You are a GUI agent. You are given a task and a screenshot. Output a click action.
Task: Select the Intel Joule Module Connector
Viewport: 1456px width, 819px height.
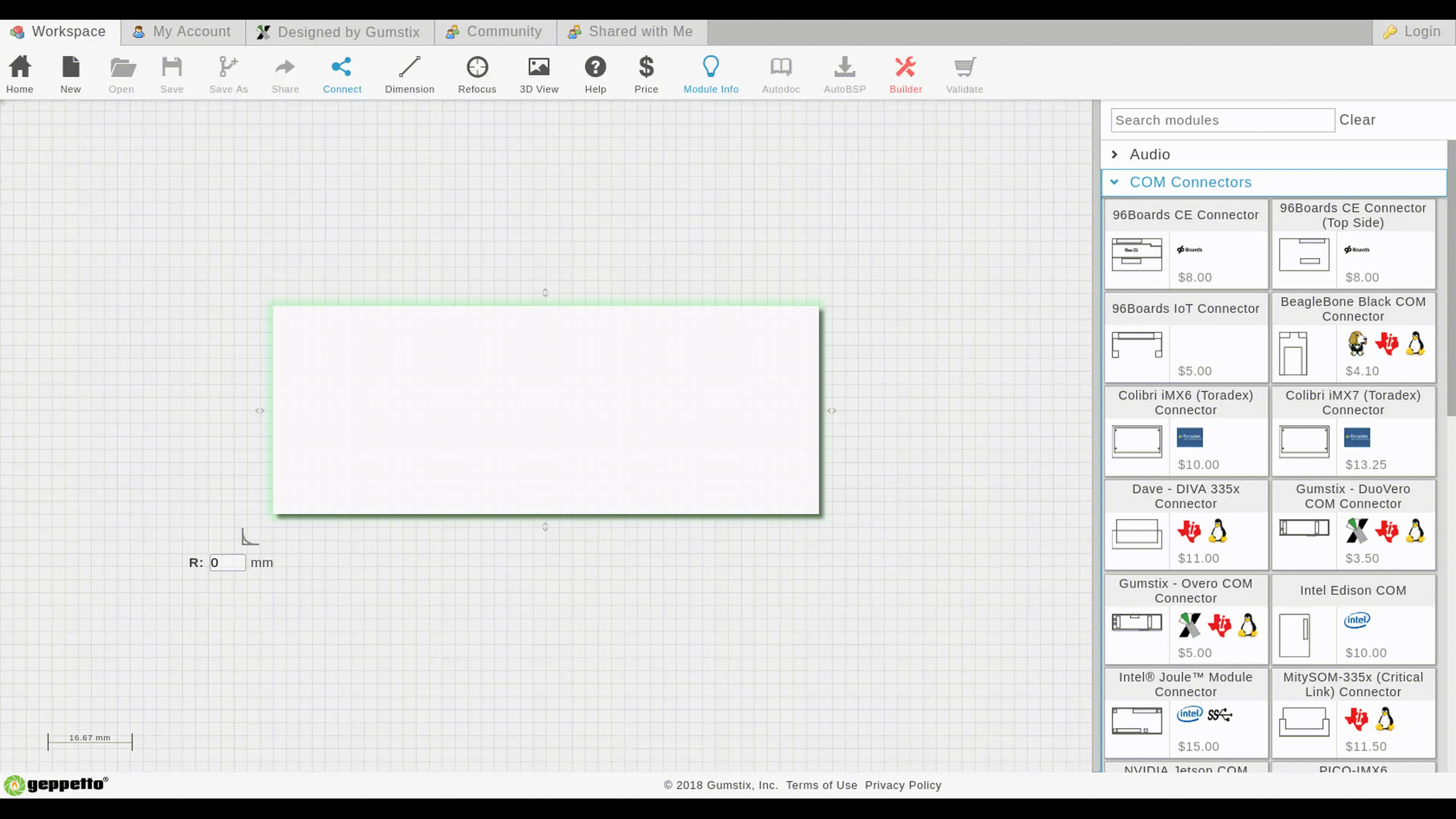pos(1186,713)
